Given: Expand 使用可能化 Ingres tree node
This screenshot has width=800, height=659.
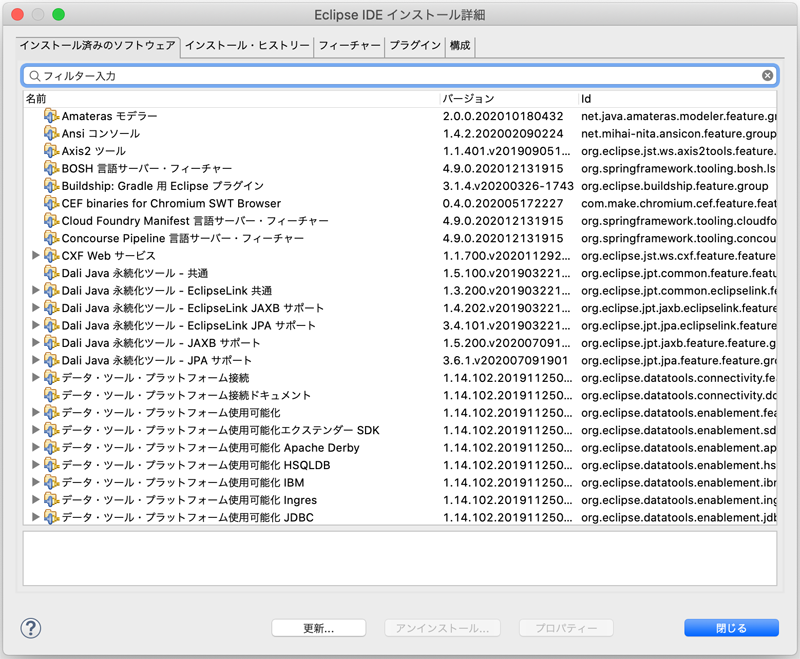Looking at the screenshot, I should pos(36,499).
